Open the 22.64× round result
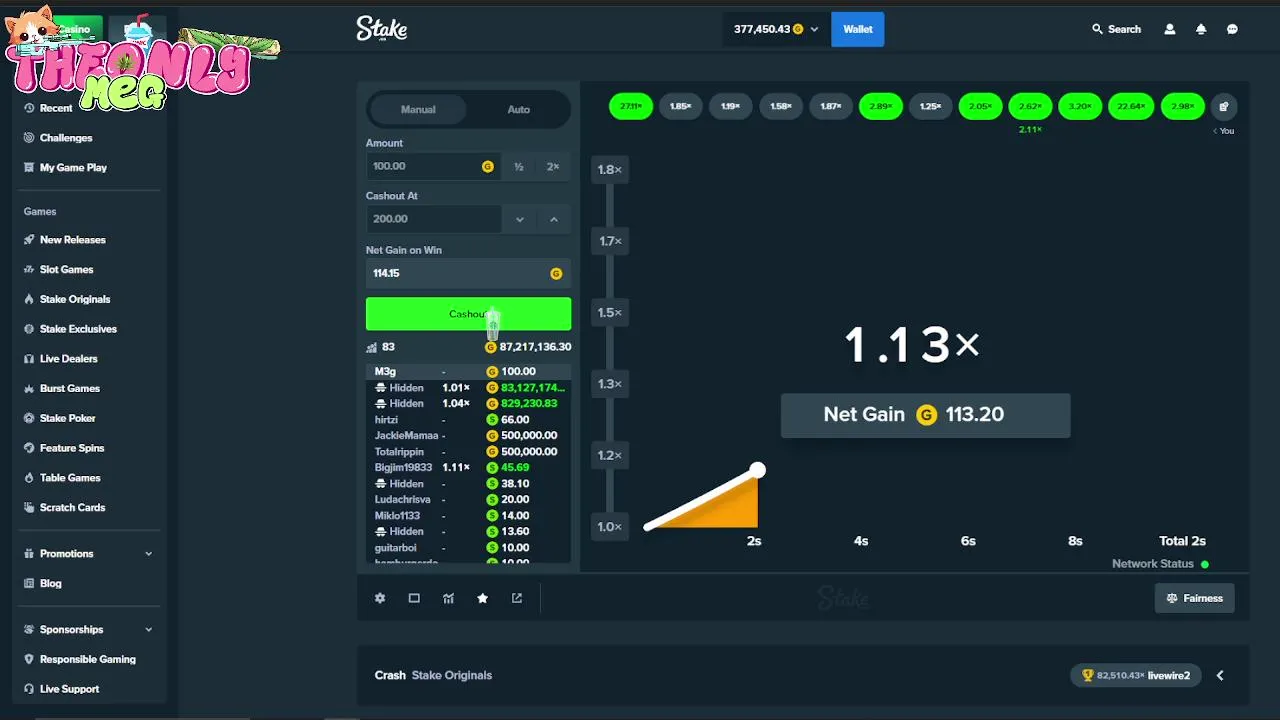The height and width of the screenshot is (720, 1280). 1131,106
